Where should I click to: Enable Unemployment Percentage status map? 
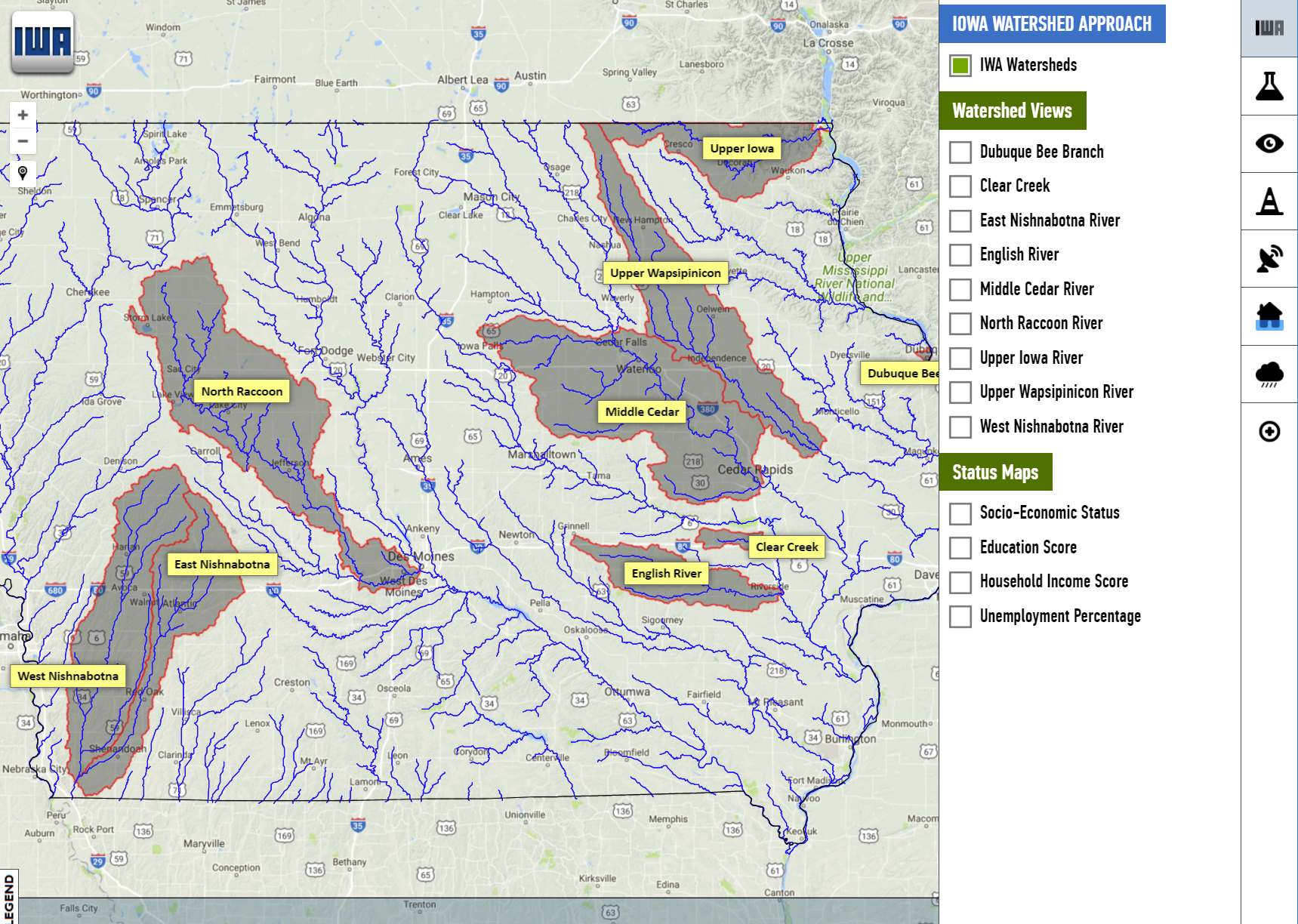(960, 617)
